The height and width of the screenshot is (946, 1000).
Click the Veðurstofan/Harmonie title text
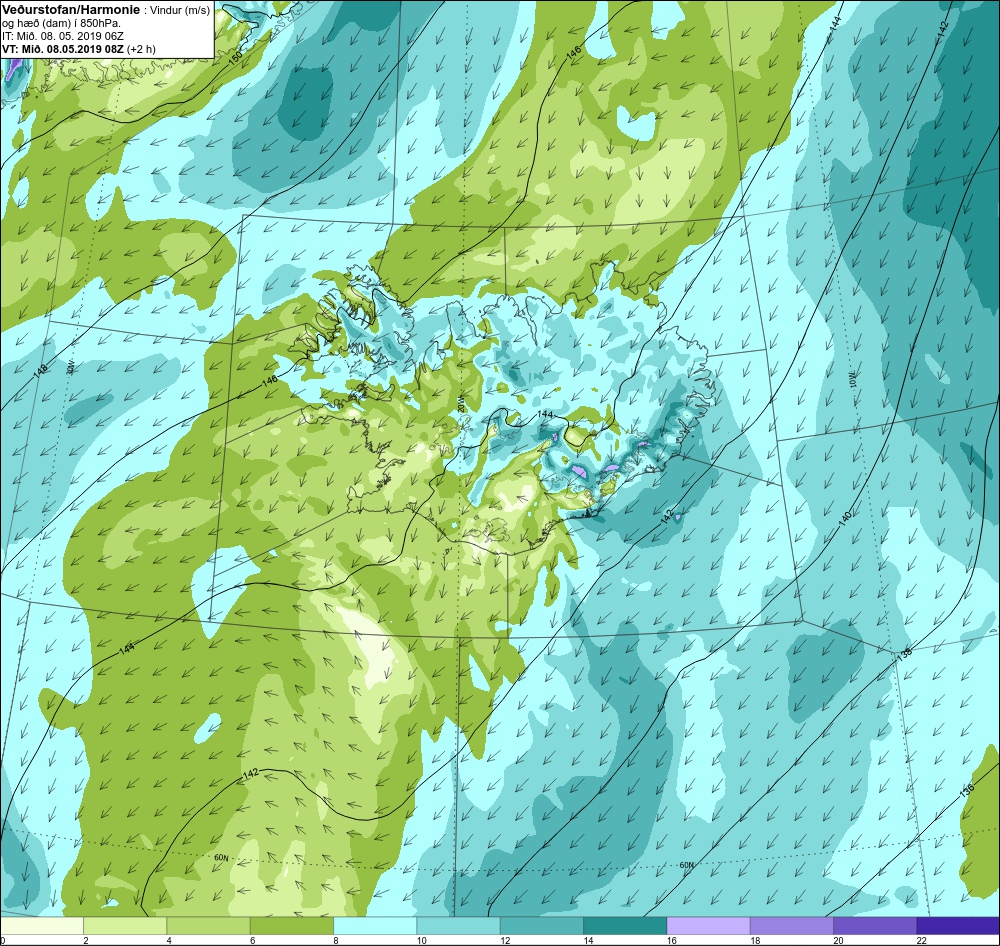(70, 10)
